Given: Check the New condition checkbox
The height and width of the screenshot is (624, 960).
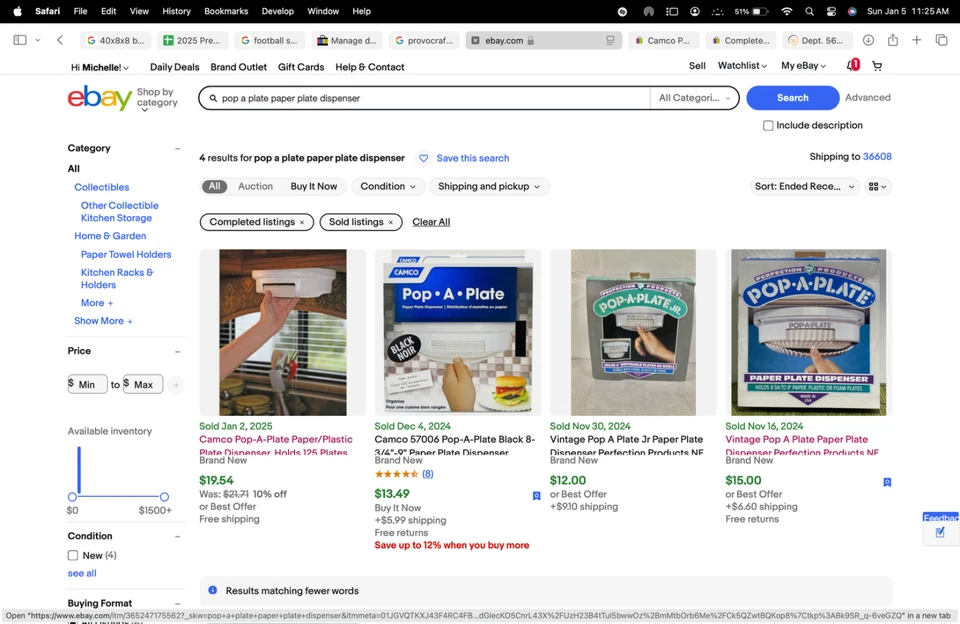Looking at the screenshot, I should point(73,555).
